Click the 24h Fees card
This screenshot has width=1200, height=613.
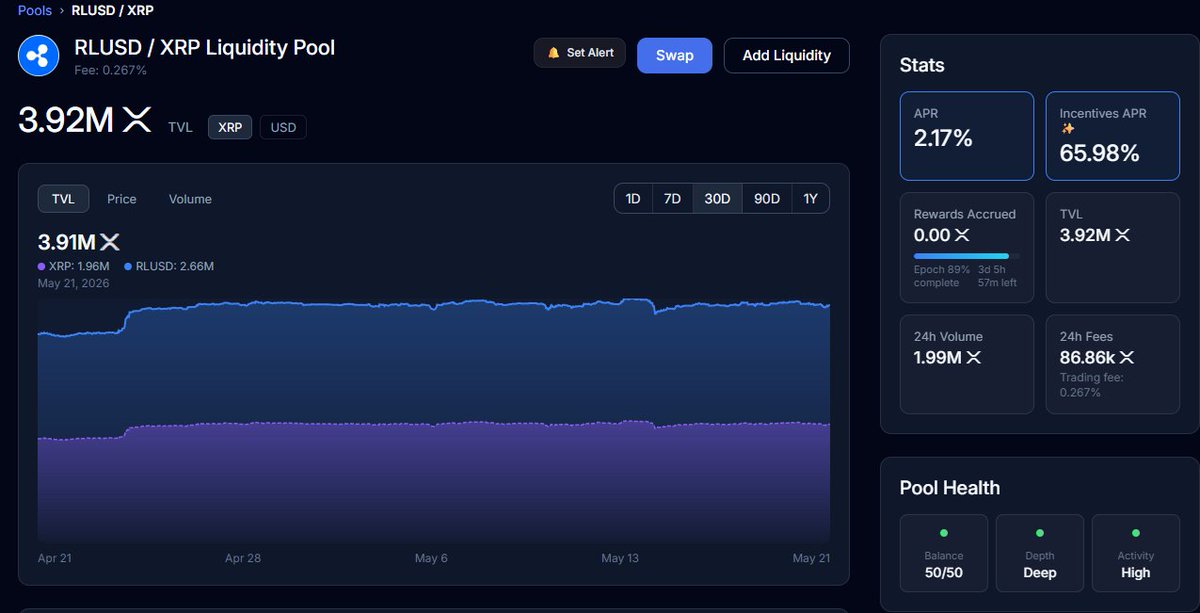1113,364
